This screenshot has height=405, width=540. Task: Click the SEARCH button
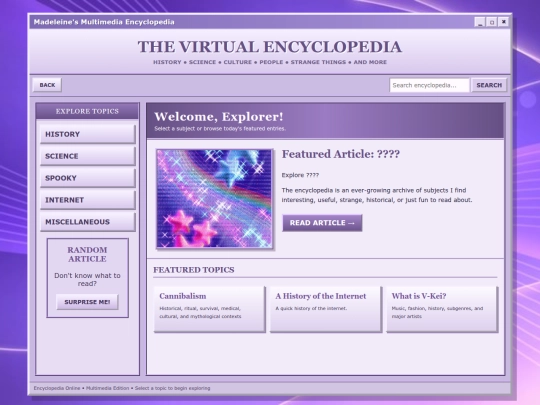click(489, 85)
